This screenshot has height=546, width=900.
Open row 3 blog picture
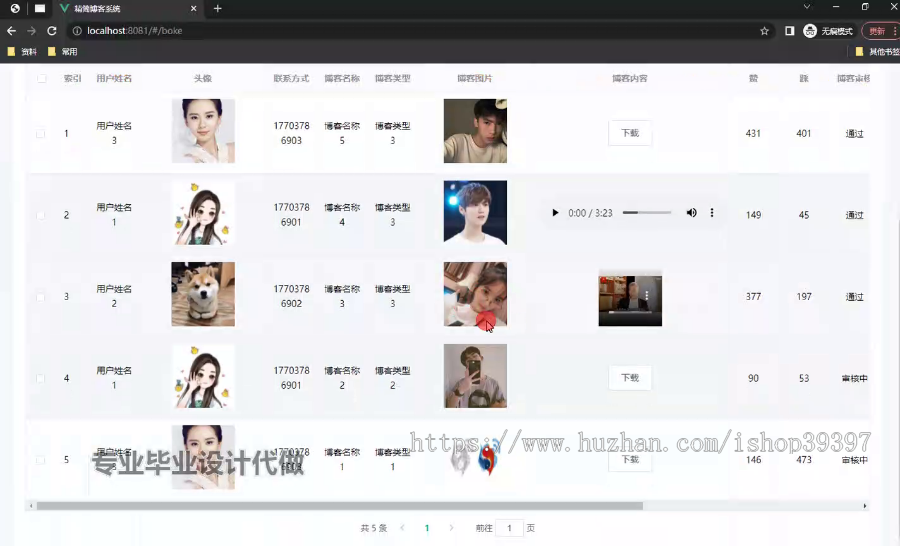pyautogui.click(x=475, y=295)
